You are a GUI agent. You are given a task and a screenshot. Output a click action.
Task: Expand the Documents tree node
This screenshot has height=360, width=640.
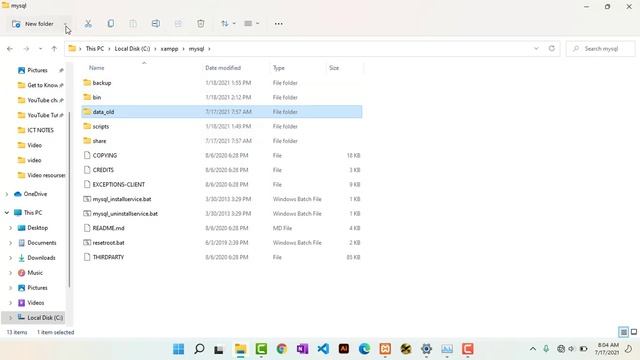11,243
